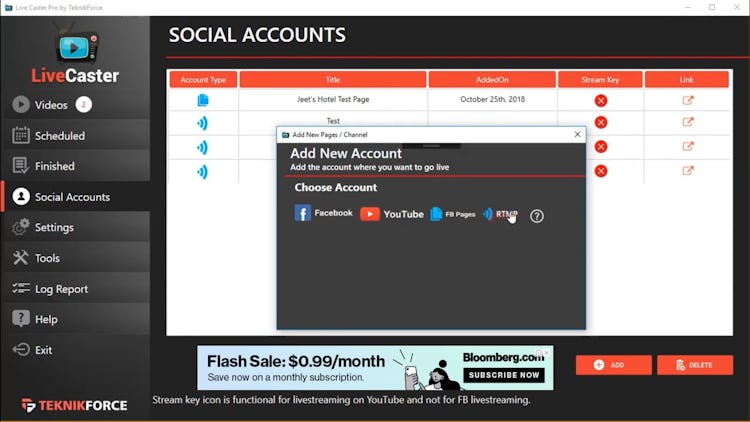Click page icon for Jeet's Hotel Test Page

(x=203, y=100)
